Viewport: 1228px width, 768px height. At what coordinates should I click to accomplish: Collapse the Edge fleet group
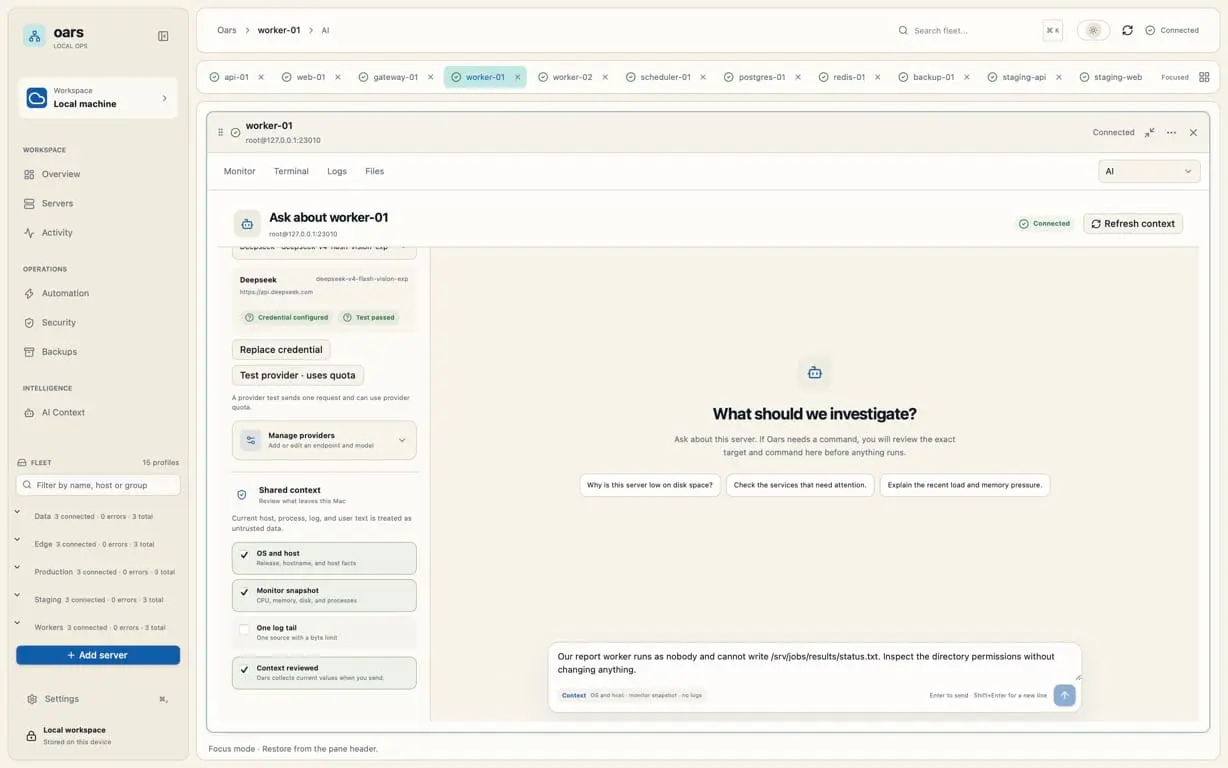[17, 540]
